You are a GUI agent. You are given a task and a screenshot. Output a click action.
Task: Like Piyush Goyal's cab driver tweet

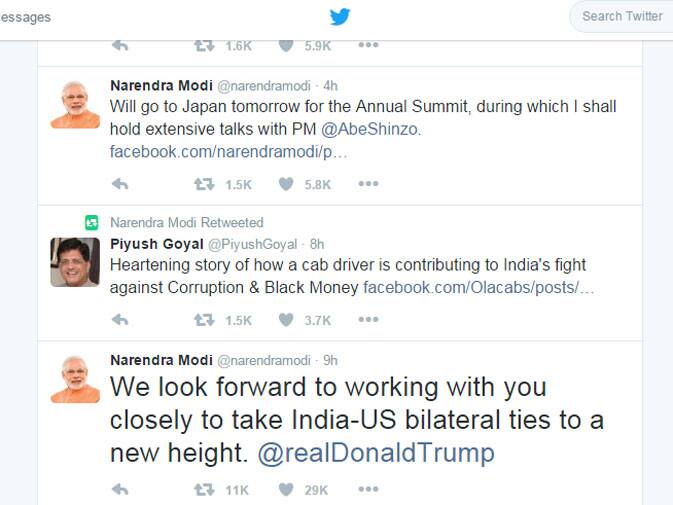tap(286, 320)
